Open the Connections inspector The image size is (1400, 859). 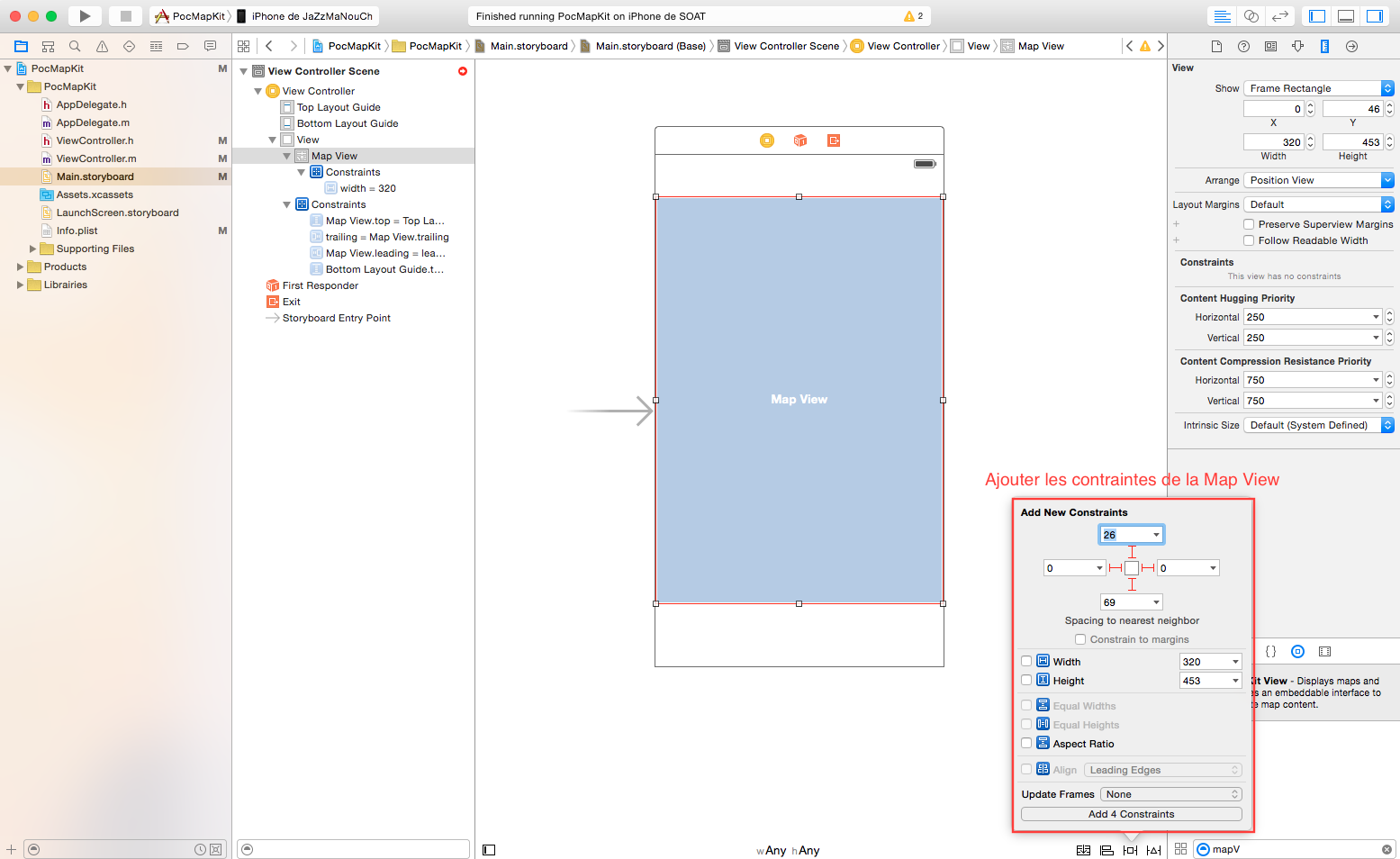1351,46
